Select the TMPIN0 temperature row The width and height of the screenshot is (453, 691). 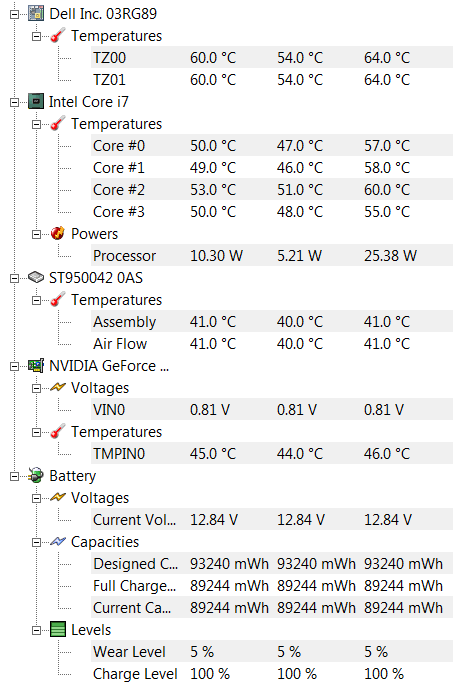click(x=272, y=453)
